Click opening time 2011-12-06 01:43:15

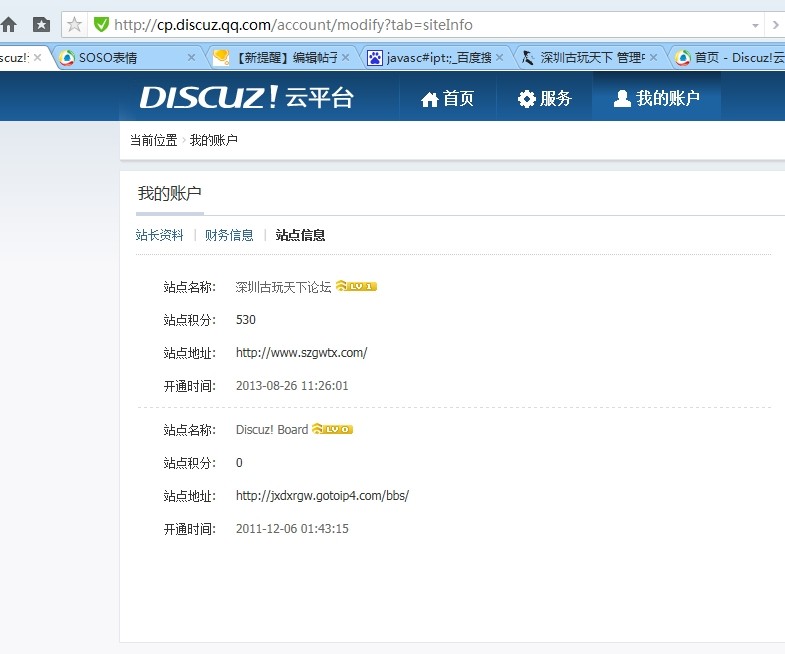[292, 529]
